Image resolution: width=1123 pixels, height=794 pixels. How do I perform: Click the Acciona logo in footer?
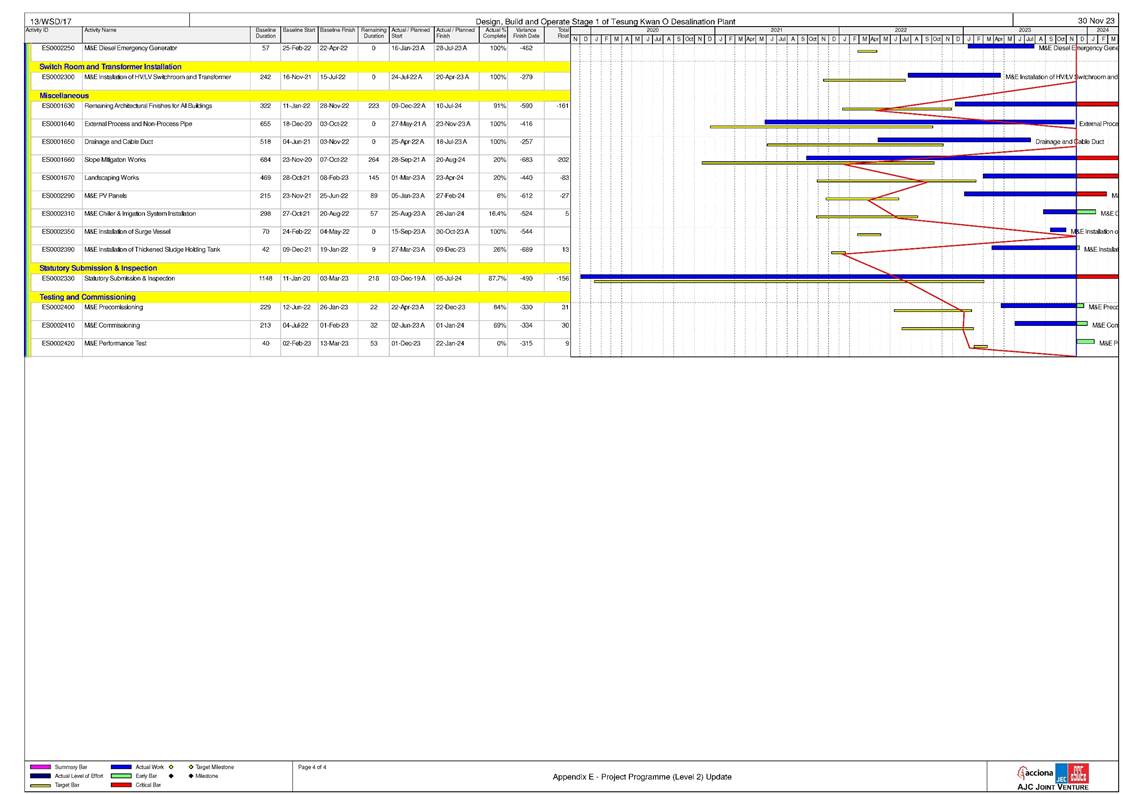[1038, 772]
